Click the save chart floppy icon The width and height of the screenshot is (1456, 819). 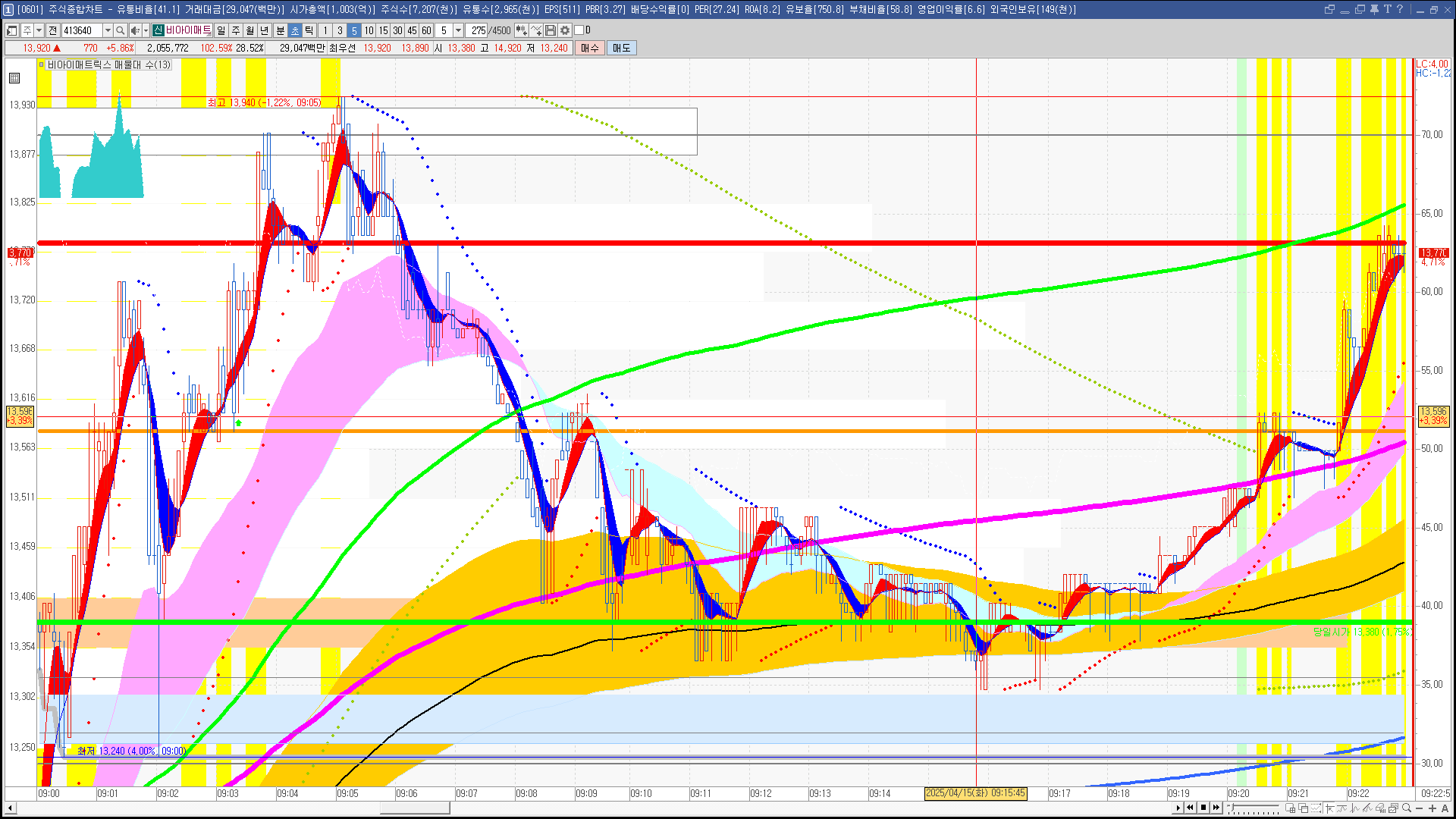(x=551, y=30)
